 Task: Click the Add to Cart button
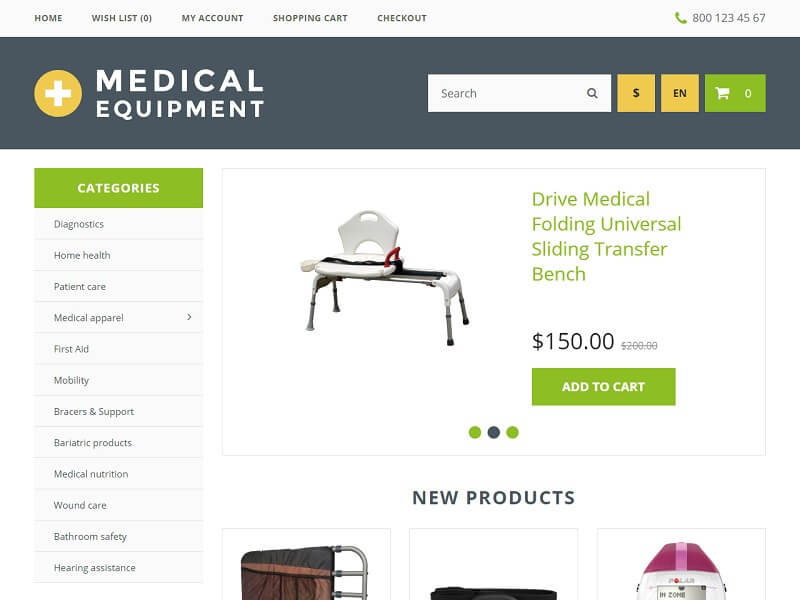tap(604, 387)
